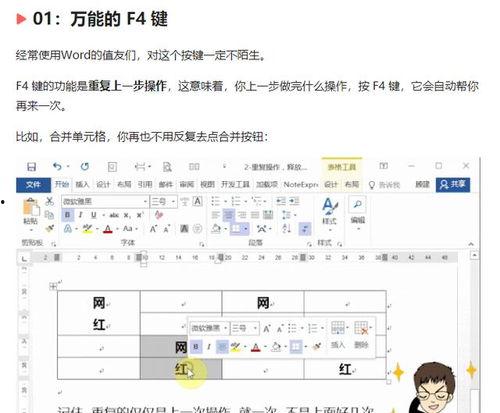Image resolution: width=500 pixels, height=413 pixels.
Task: Toggle Italic in the floating mini toolbar
Action: [209, 347]
